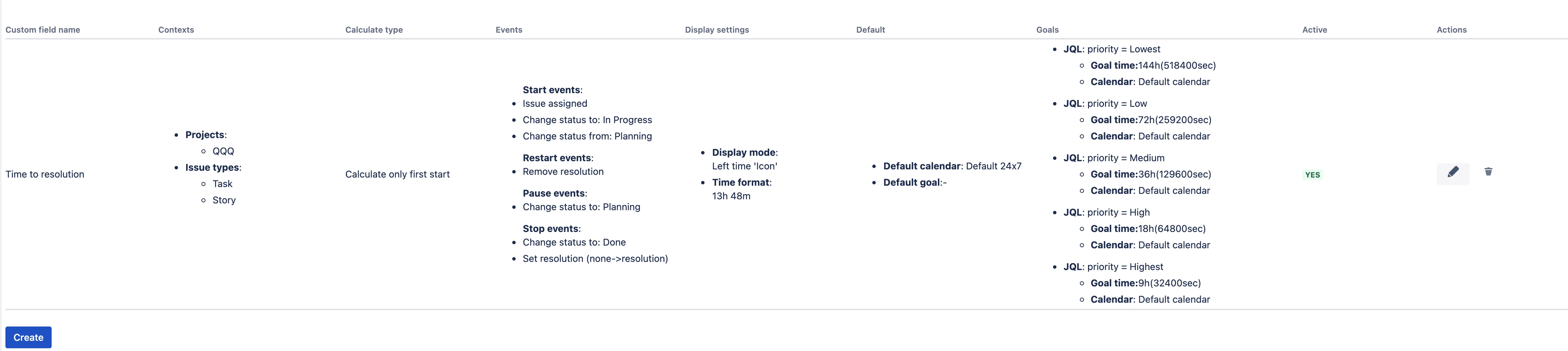Click the Contexts column header
The height and width of the screenshot is (351, 1568).
click(x=176, y=30)
